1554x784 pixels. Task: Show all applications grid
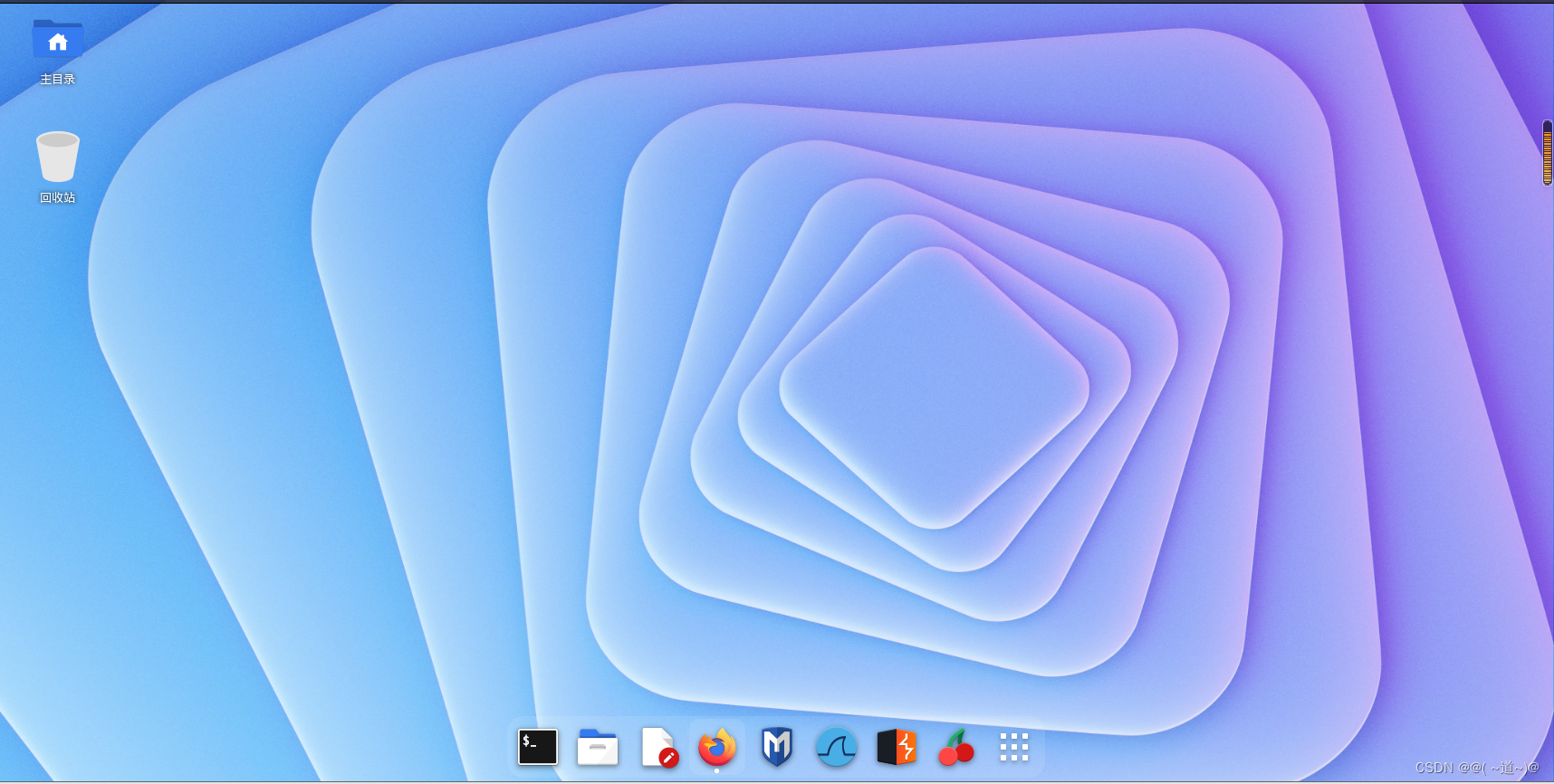(1014, 747)
